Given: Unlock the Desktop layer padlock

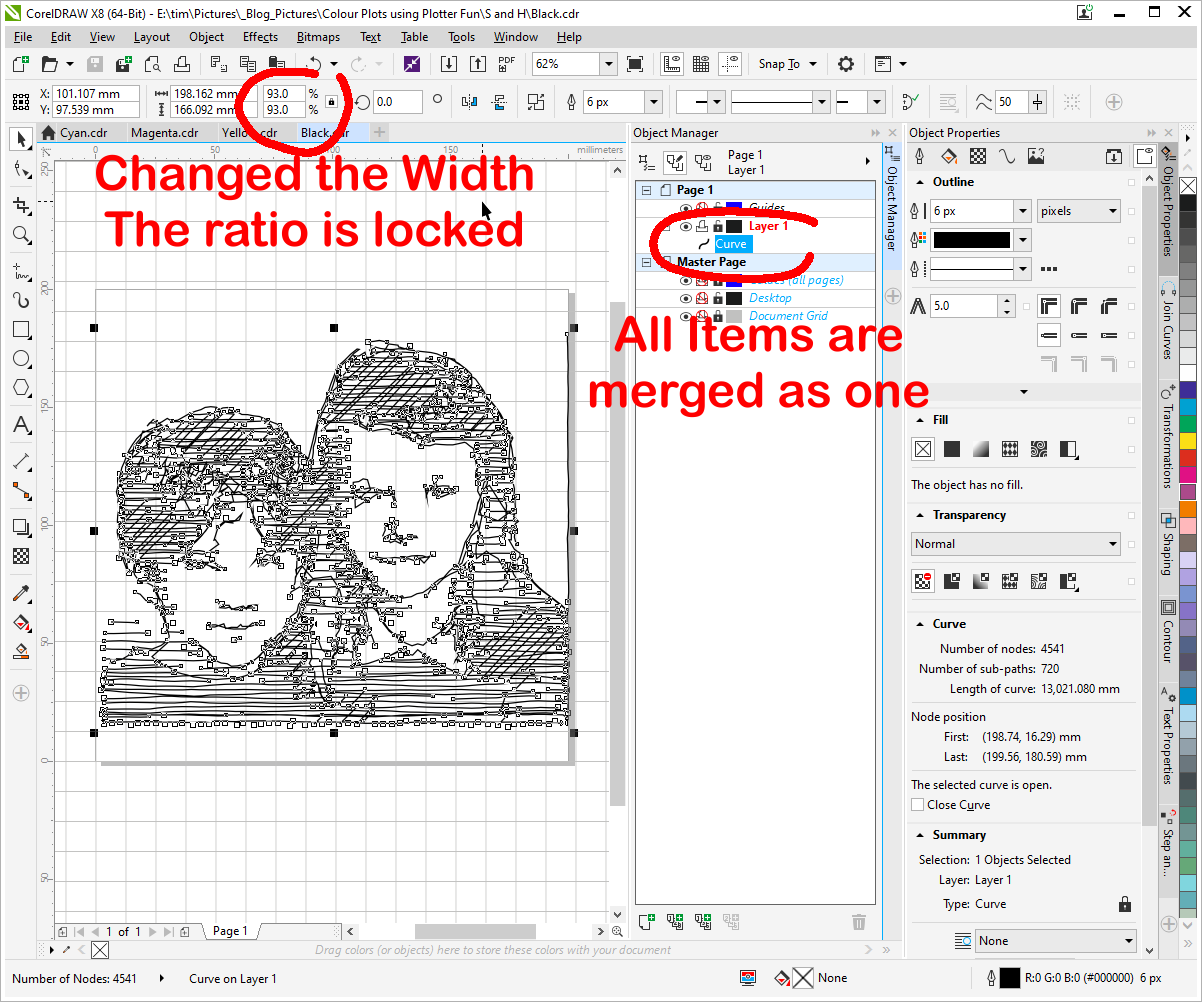Looking at the screenshot, I should [717, 298].
